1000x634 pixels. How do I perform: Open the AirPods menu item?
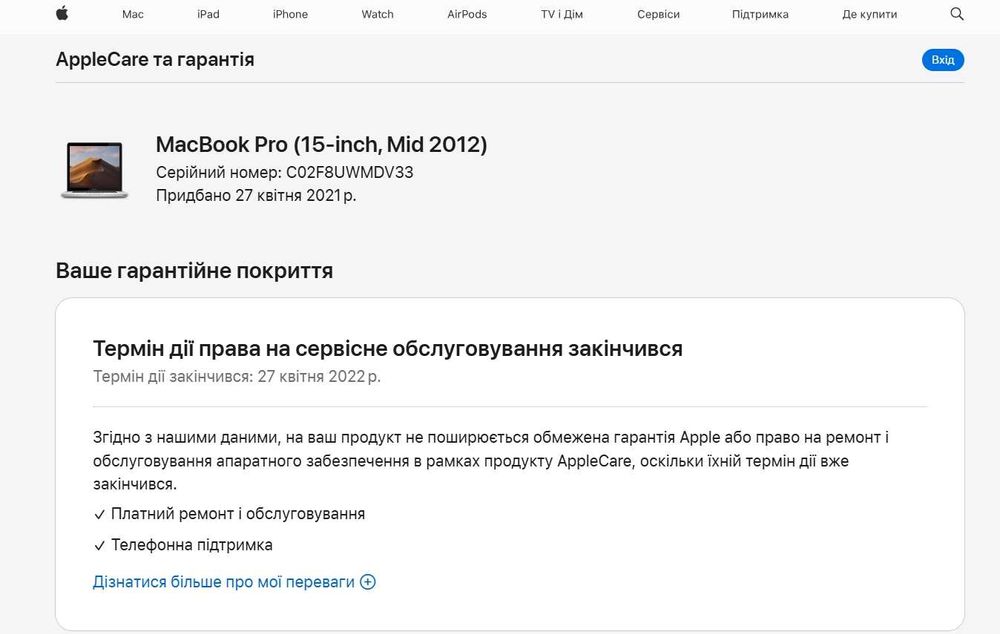click(x=467, y=14)
